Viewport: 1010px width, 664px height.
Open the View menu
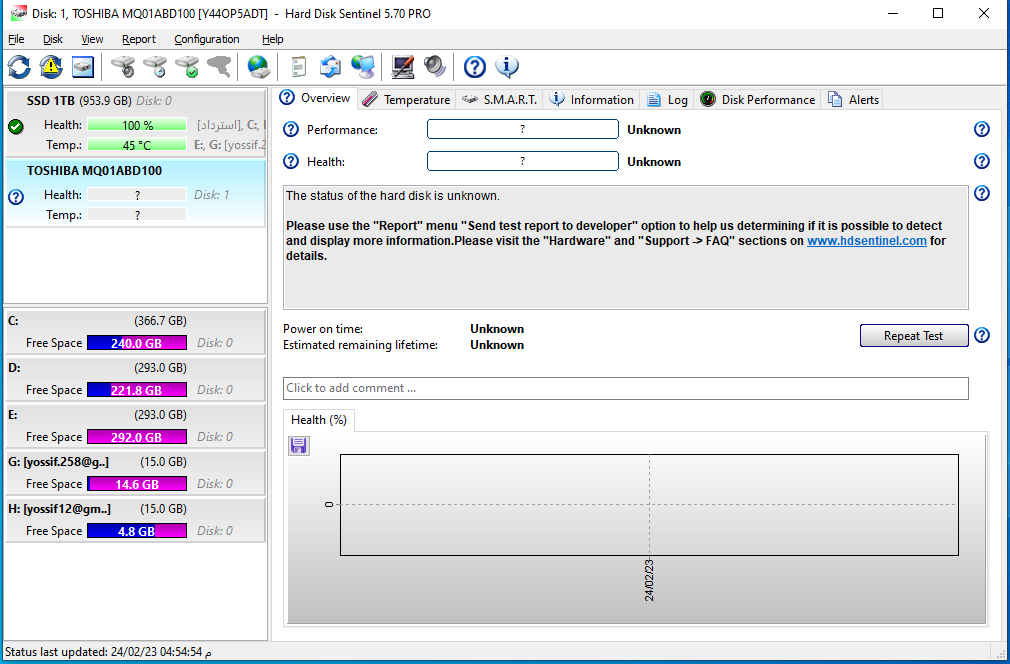pos(92,39)
